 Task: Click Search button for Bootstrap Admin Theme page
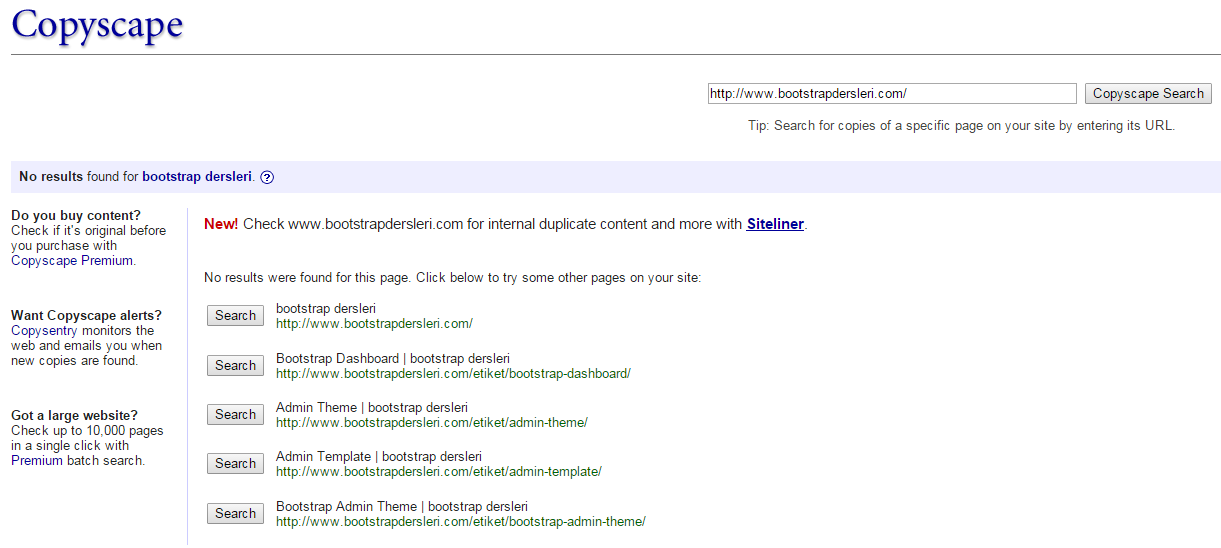236,513
